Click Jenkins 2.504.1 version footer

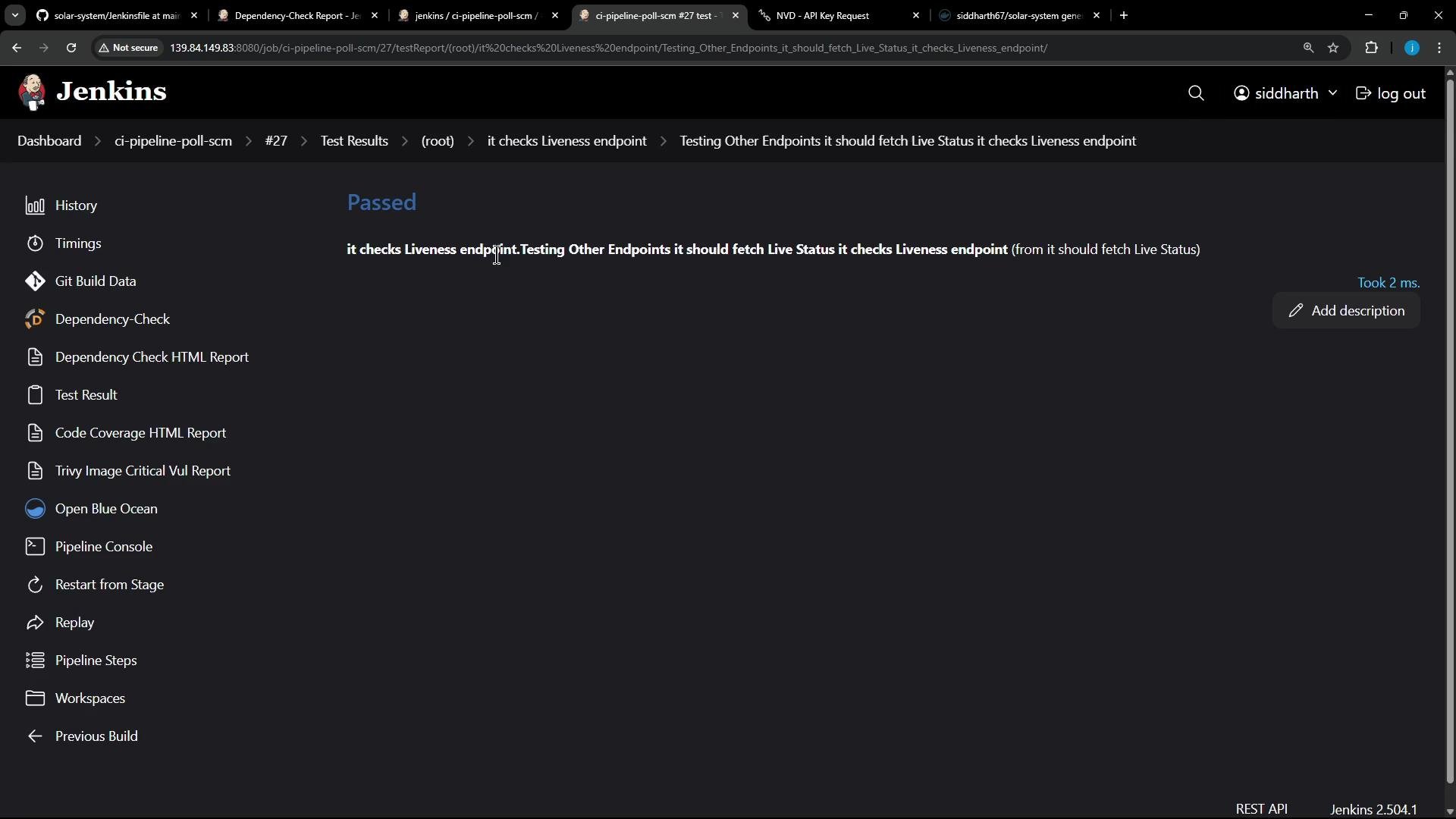tap(1373, 809)
